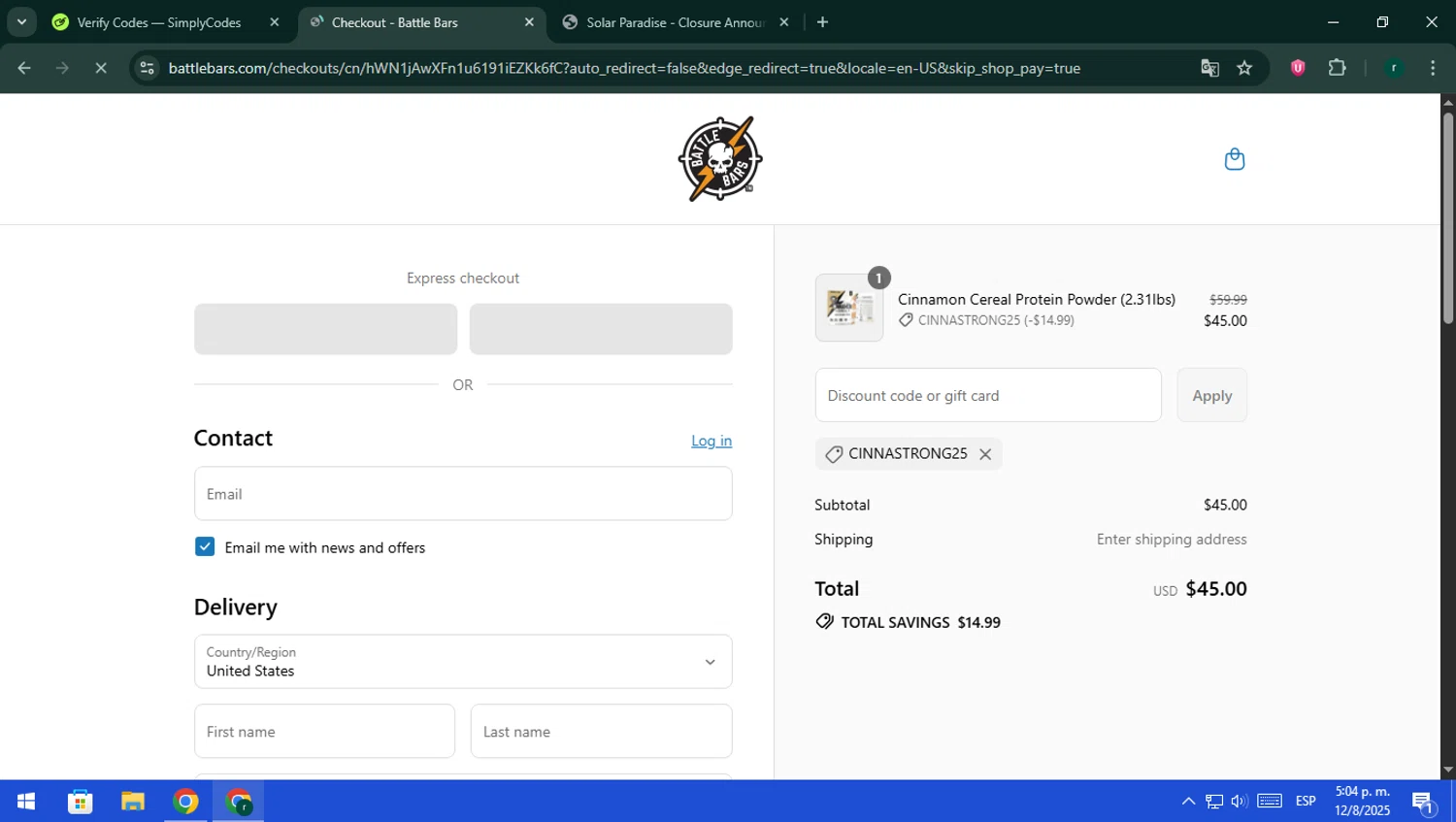Click the ESP language indicator
The image size is (1456, 822).
[x=1306, y=802]
